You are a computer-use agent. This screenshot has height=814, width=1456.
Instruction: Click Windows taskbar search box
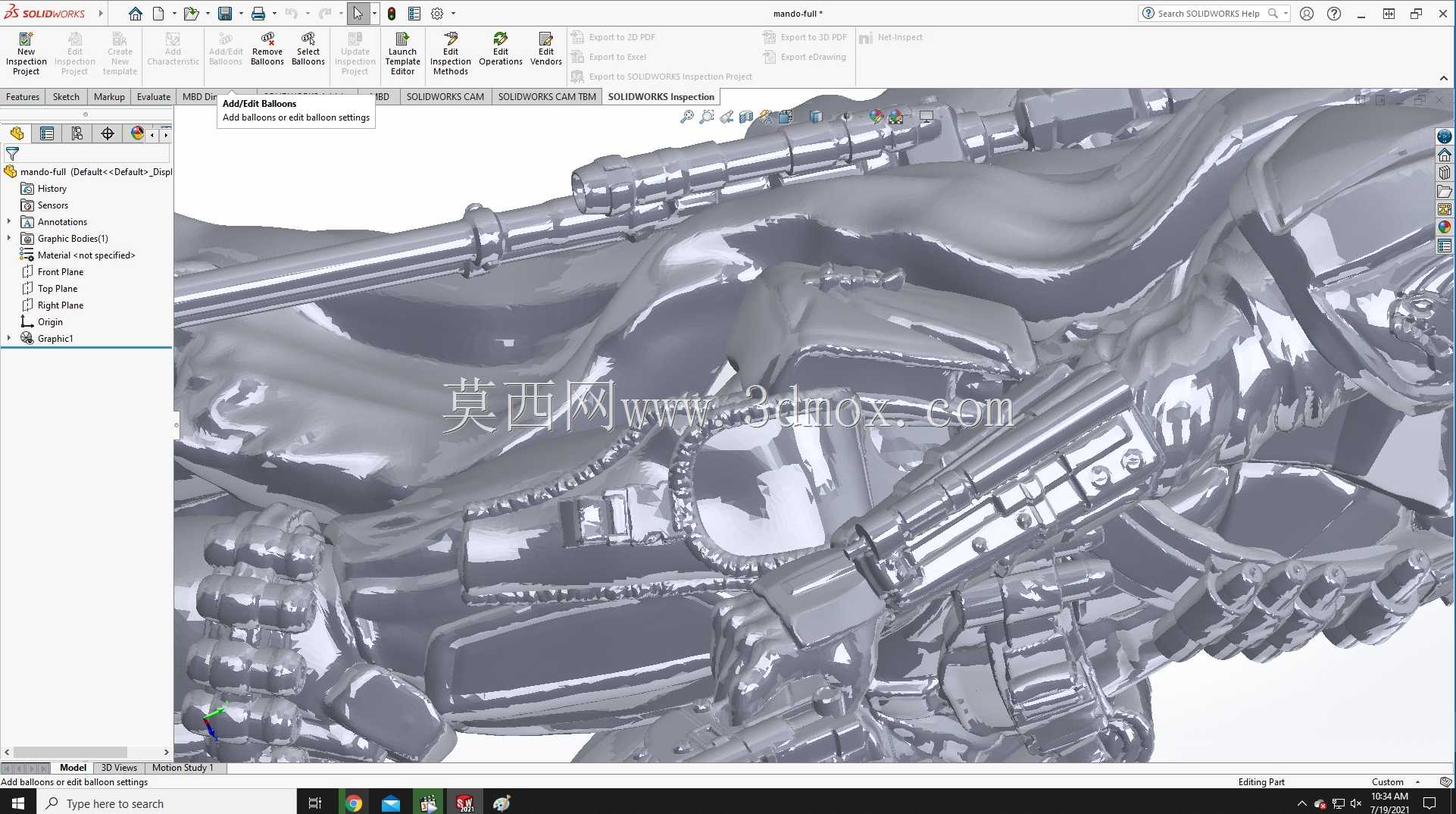(x=166, y=803)
